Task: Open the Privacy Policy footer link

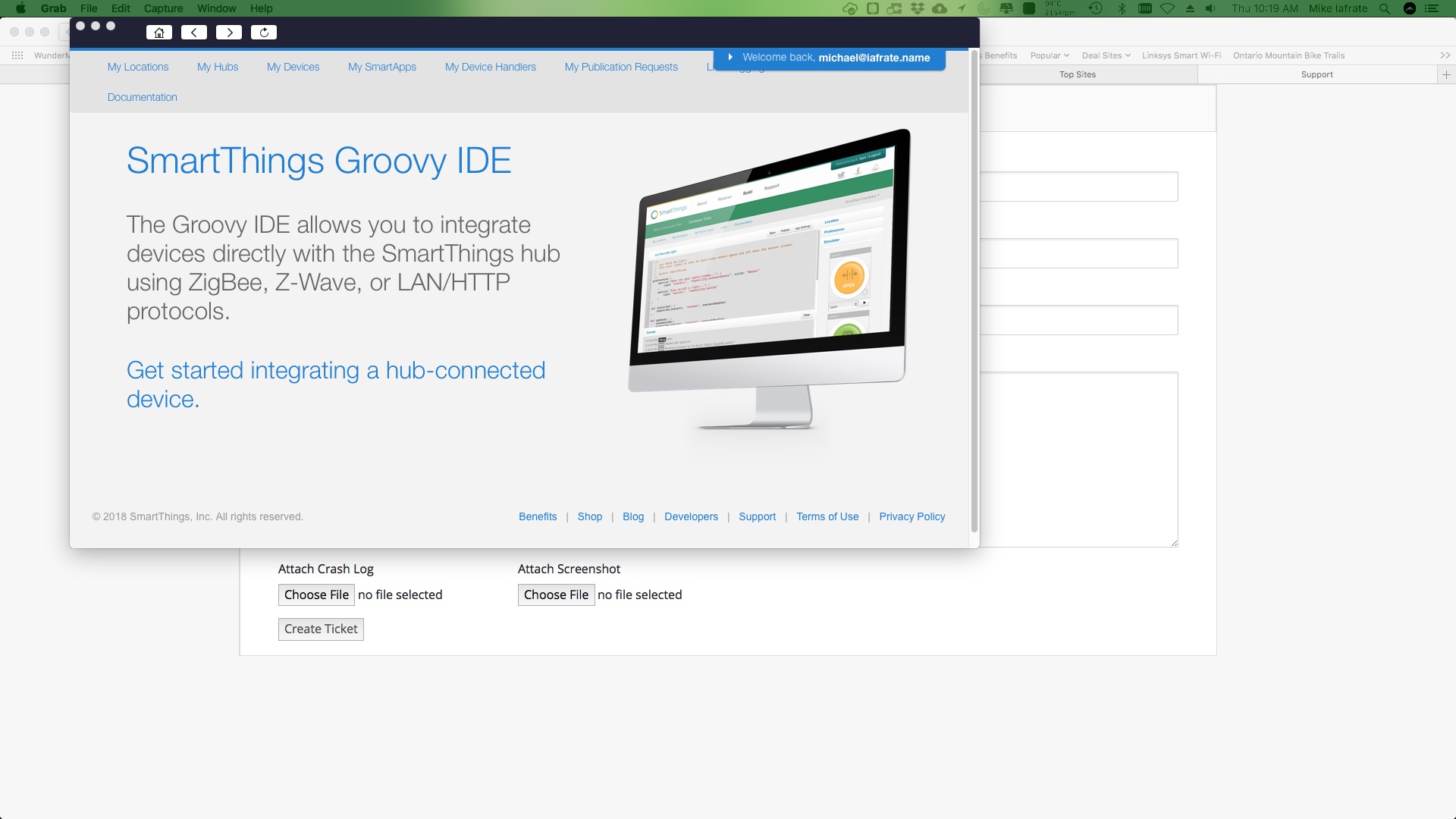Action: click(x=912, y=516)
